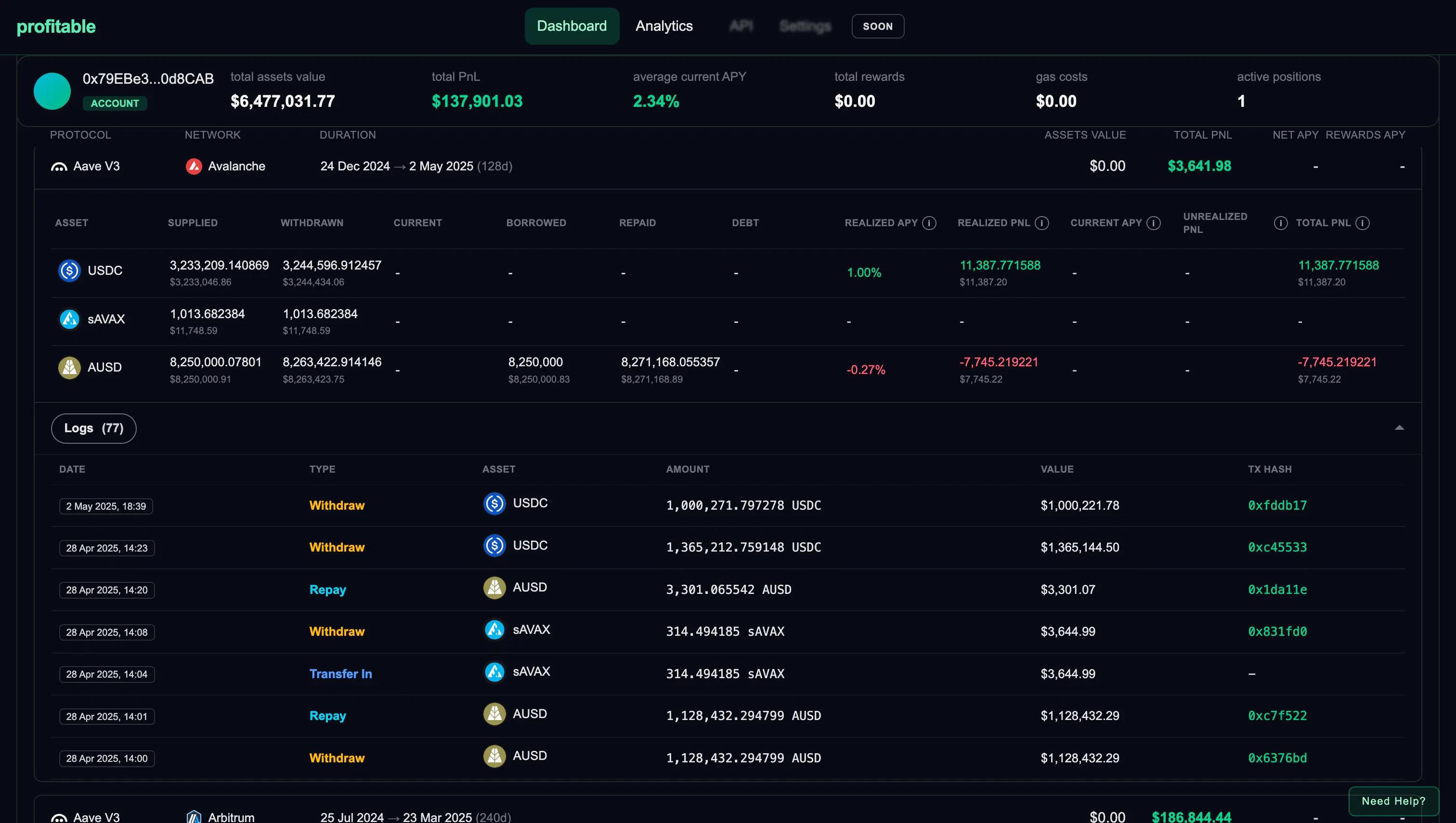1456x823 pixels.
Task: Collapse the logs section with the arrow
Action: coord(1400,428)
